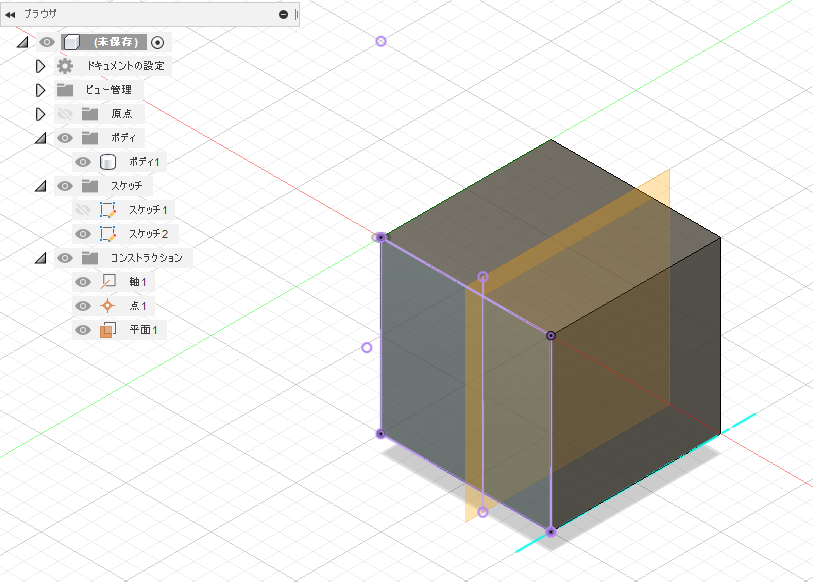Viewport: 813px width, 582px height.
Task: Show the hidden スケッチ1
Action: 82,210
